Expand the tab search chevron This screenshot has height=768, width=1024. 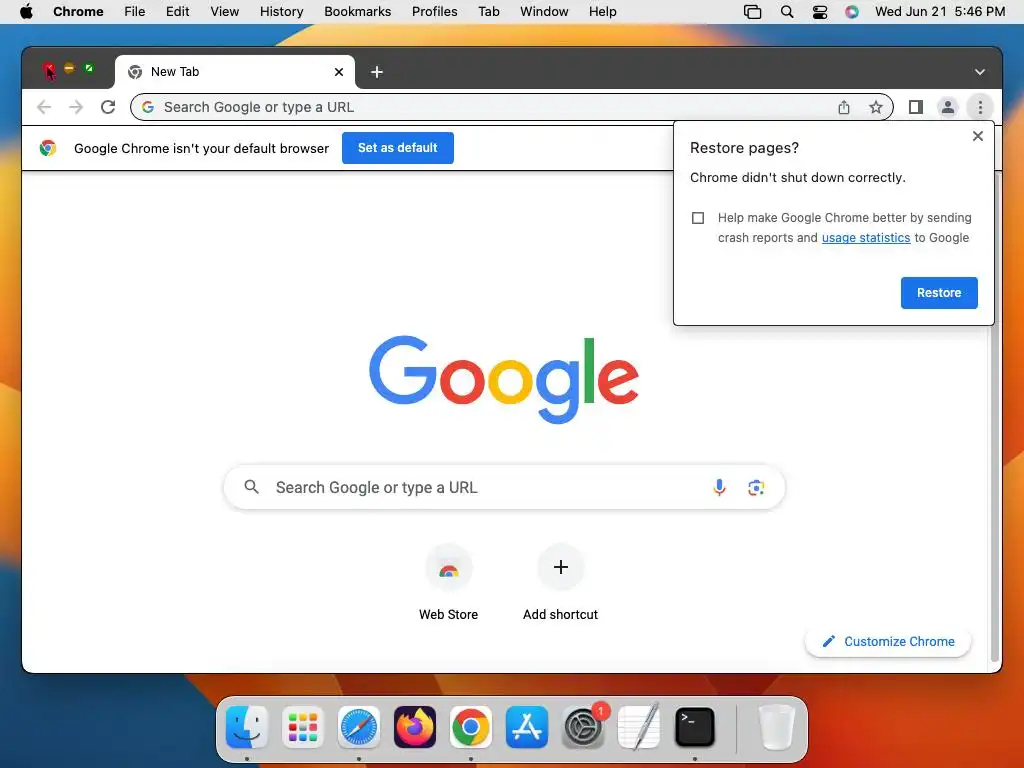980,72
